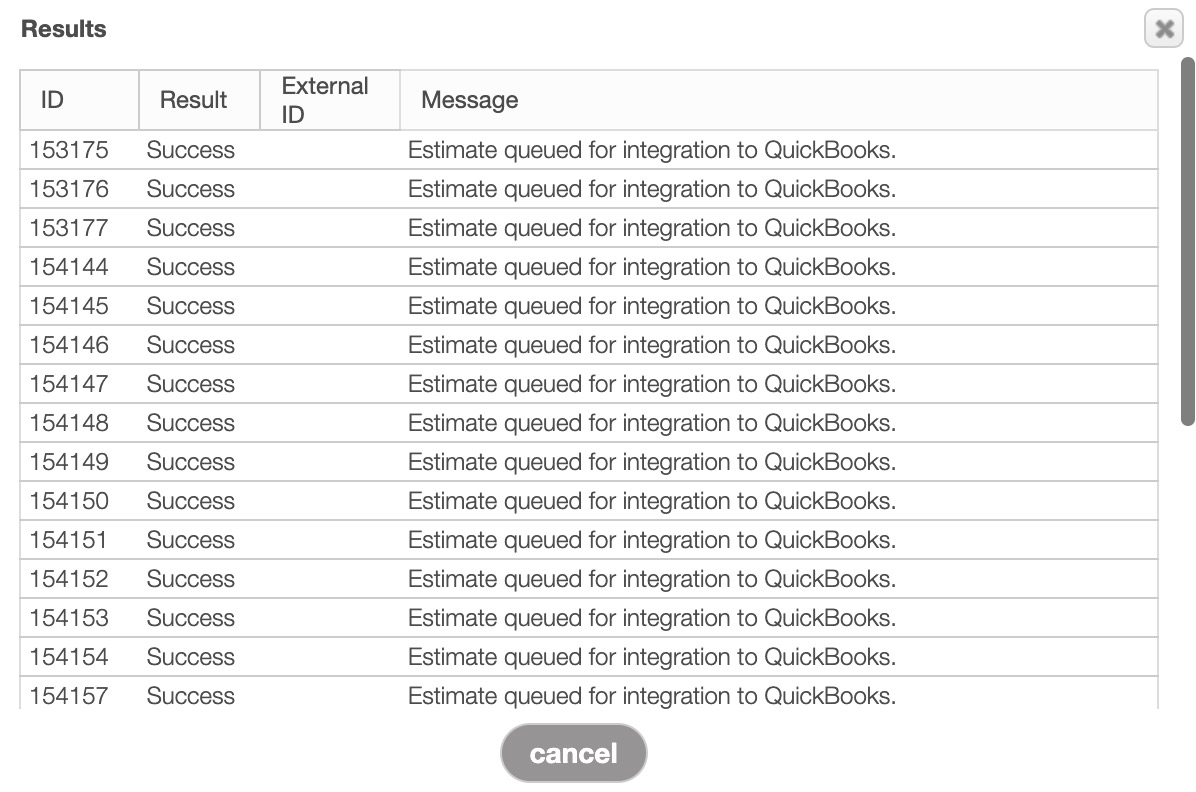Click ID cell 153177
1196x792 pixels.
point(69,228)
